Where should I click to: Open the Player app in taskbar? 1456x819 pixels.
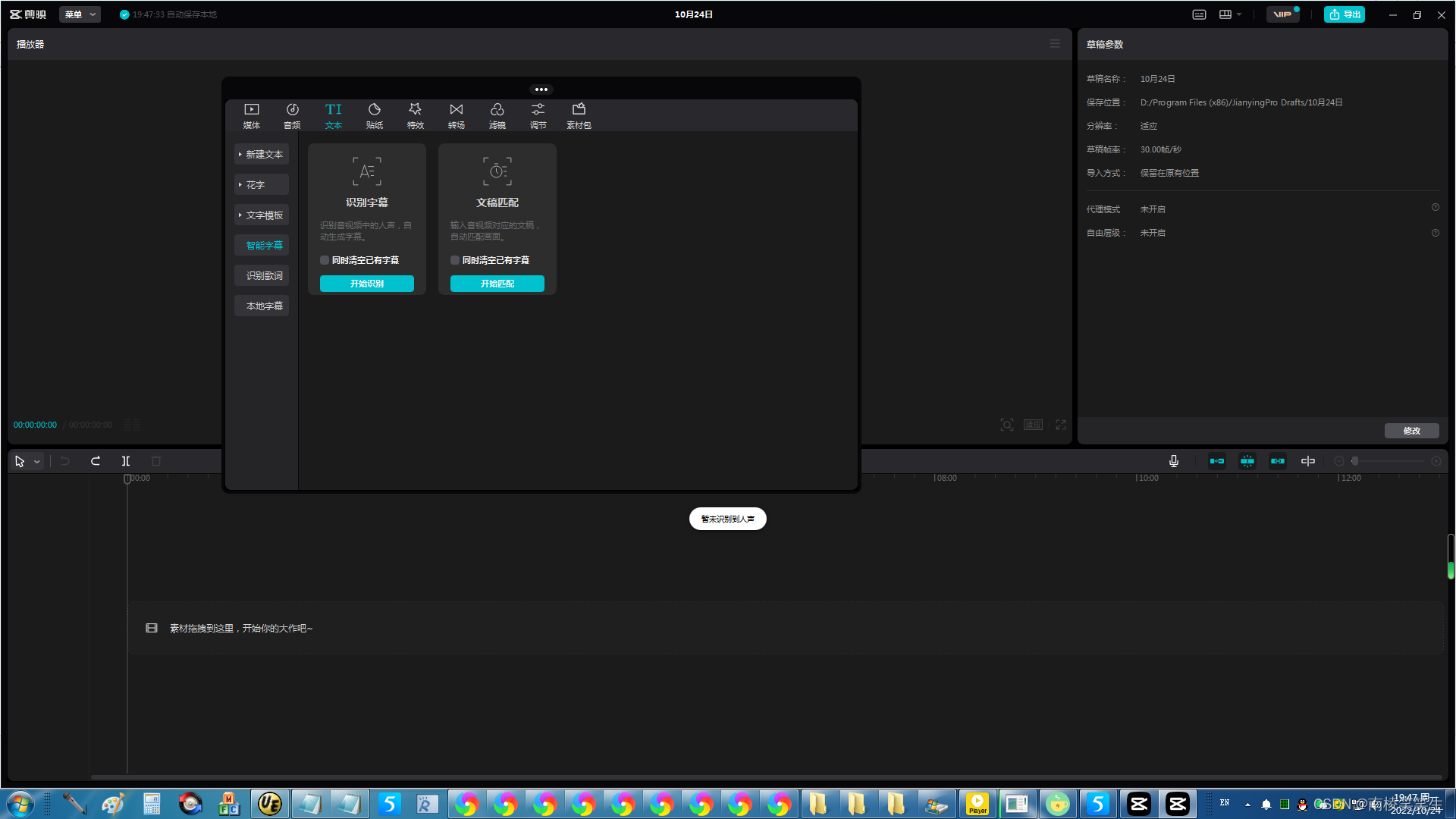[x=977, y=804]
